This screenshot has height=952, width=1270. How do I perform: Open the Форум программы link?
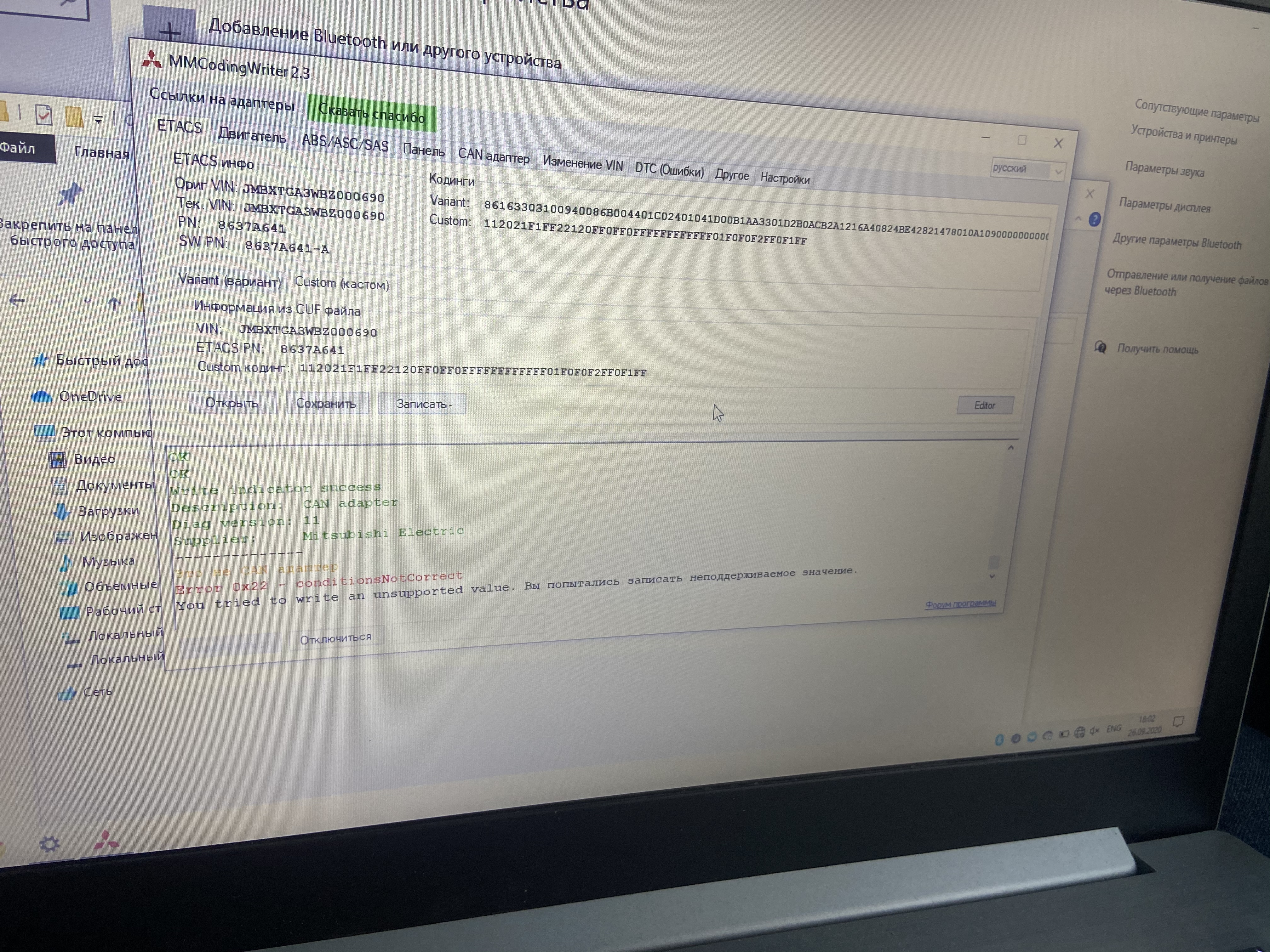960,604
